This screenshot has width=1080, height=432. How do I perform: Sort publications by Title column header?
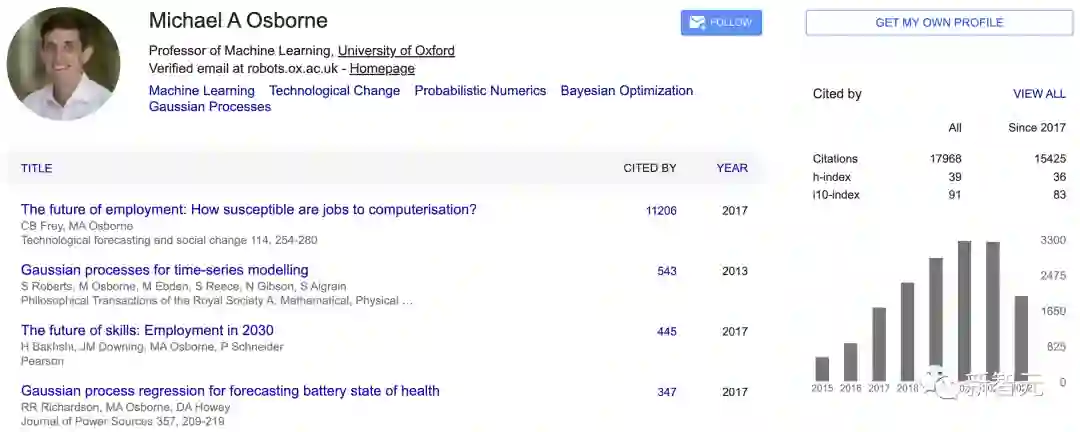coord(36,168)
